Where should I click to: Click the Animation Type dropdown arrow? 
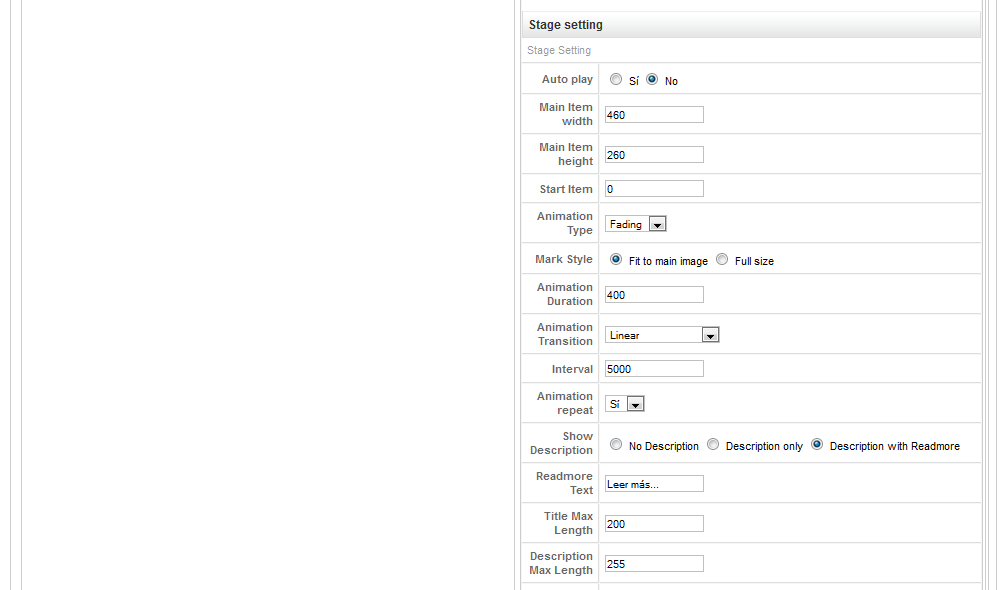pyautogui.click(x=657, y=225)
